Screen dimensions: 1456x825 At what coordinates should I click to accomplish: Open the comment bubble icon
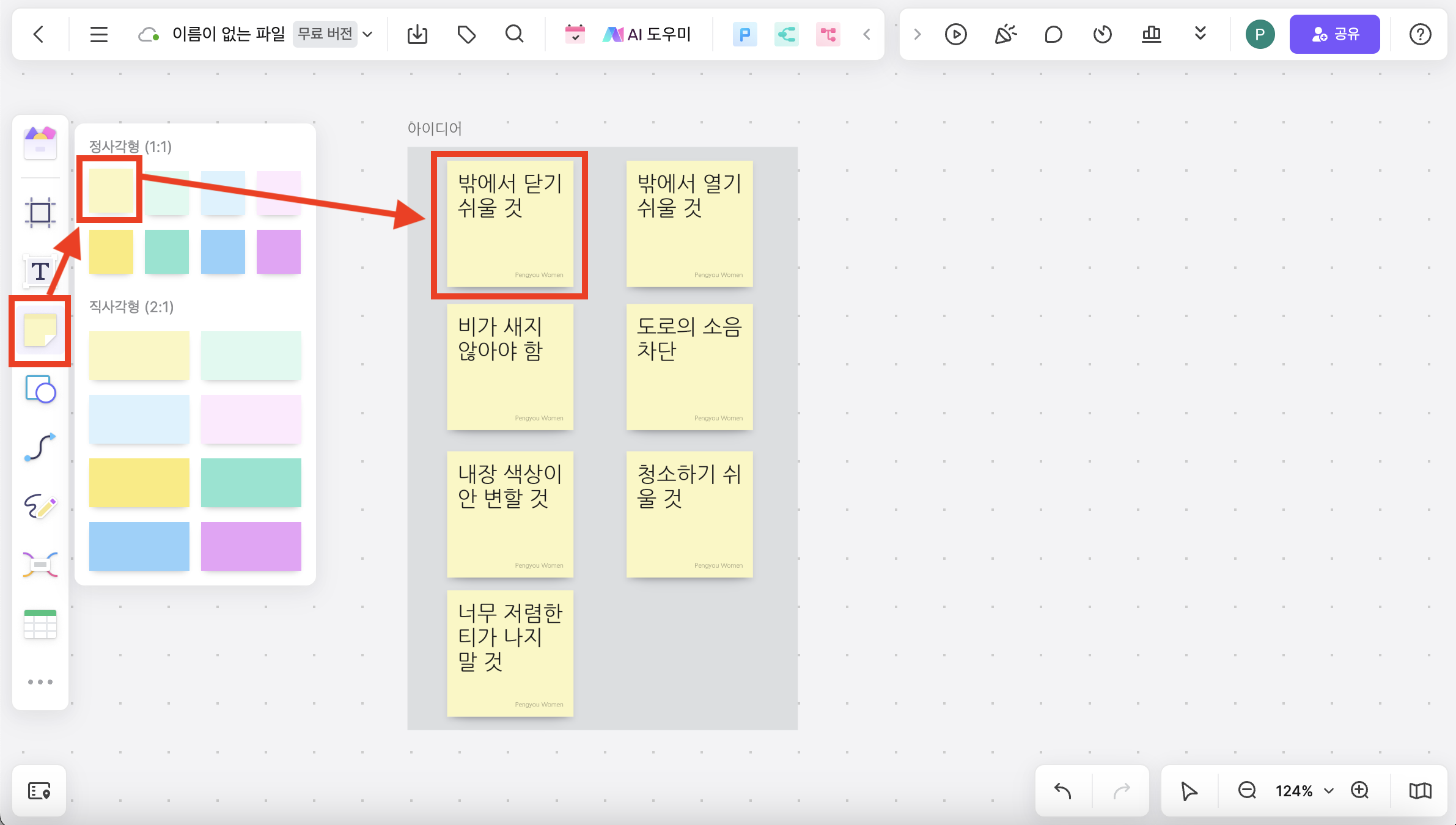pos(1053,34)
